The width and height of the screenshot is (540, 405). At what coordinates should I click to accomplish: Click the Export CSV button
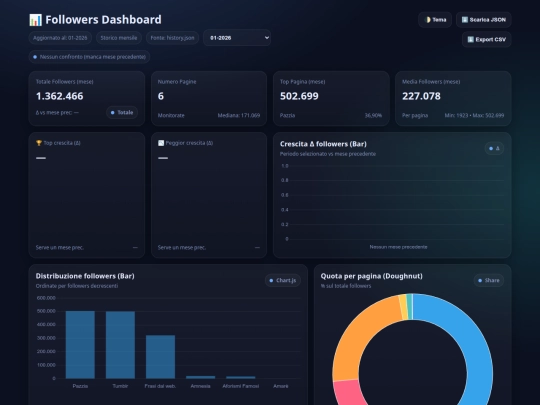(486, 39)
